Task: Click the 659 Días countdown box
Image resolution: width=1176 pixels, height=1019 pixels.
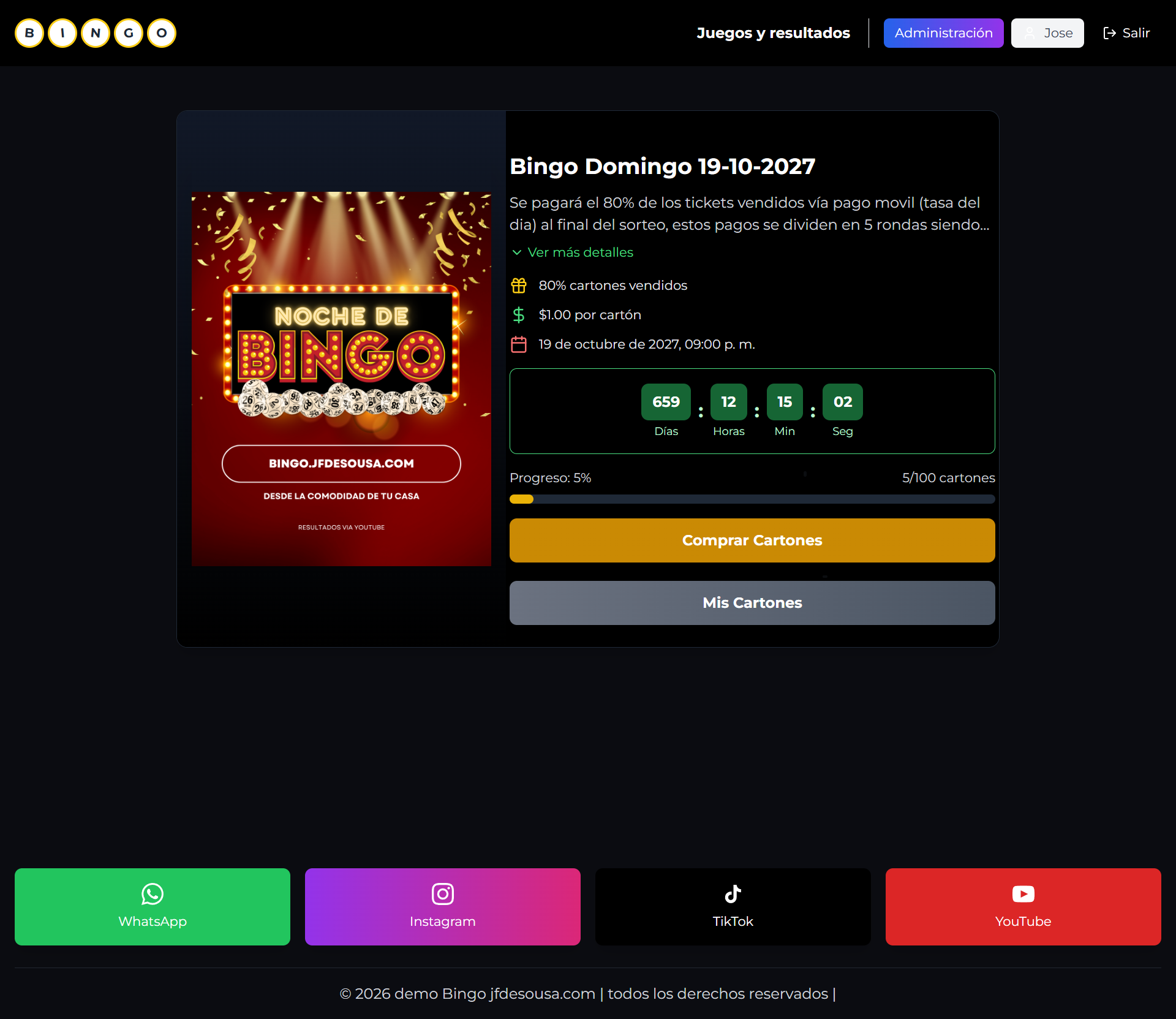Action: click(x=666, y=402)
